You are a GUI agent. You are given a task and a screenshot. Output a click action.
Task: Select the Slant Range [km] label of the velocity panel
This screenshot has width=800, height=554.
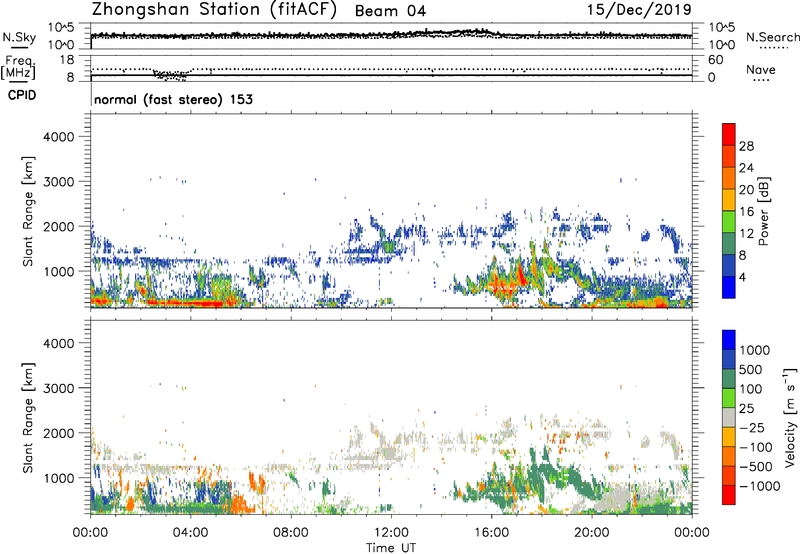[x=28, y=418]
